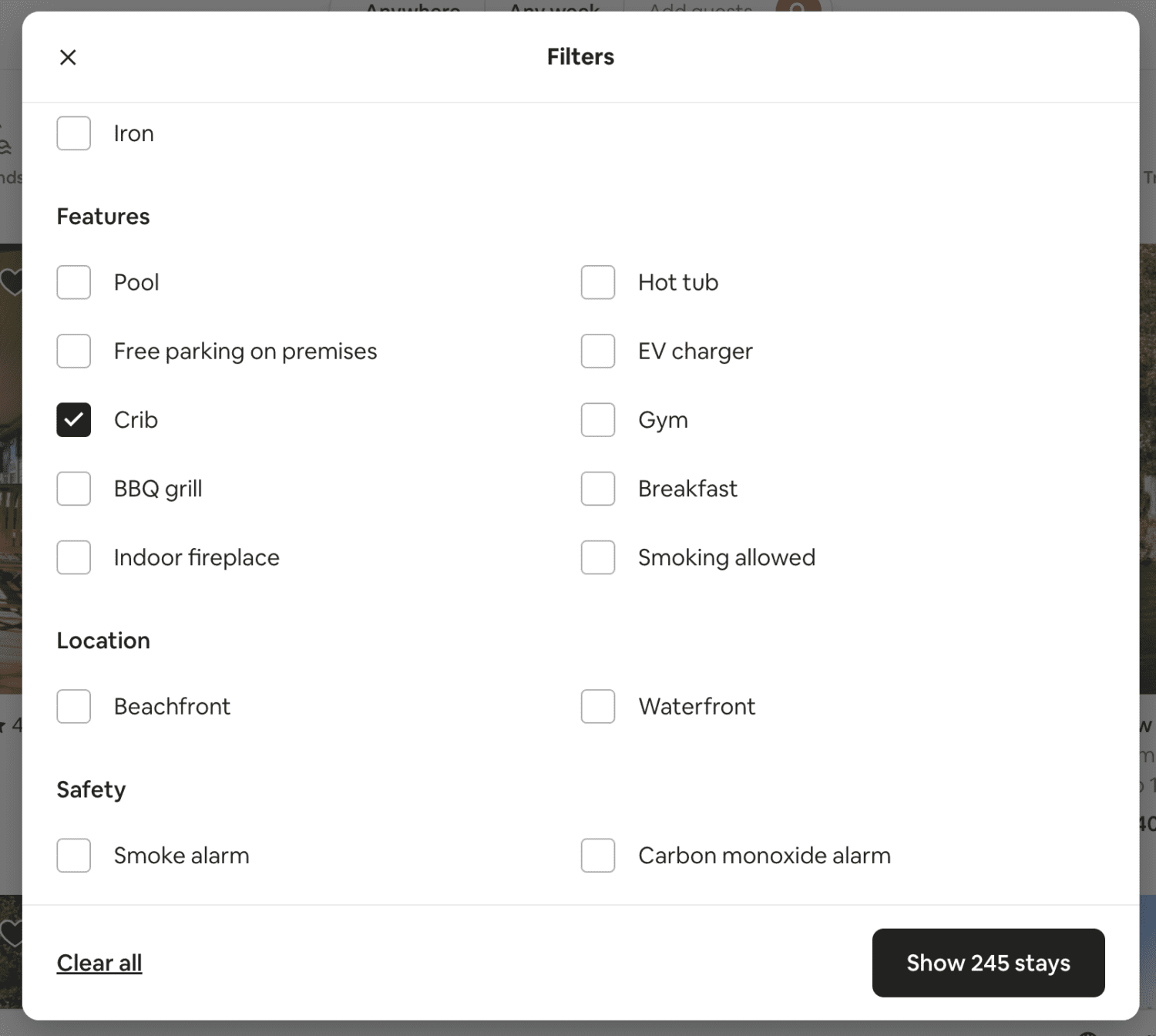Click Clear all to reset filters
Image resolution: width=1156 pixels, height=1036 pixels.
pos(99,962)
